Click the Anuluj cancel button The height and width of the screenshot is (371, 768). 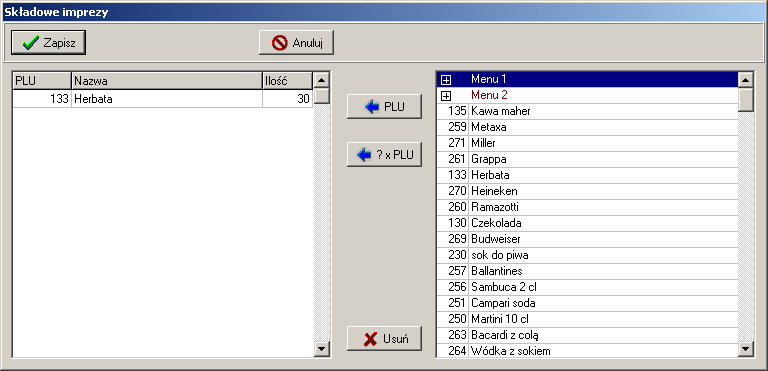pyautogui.click(x=296, y=43)
